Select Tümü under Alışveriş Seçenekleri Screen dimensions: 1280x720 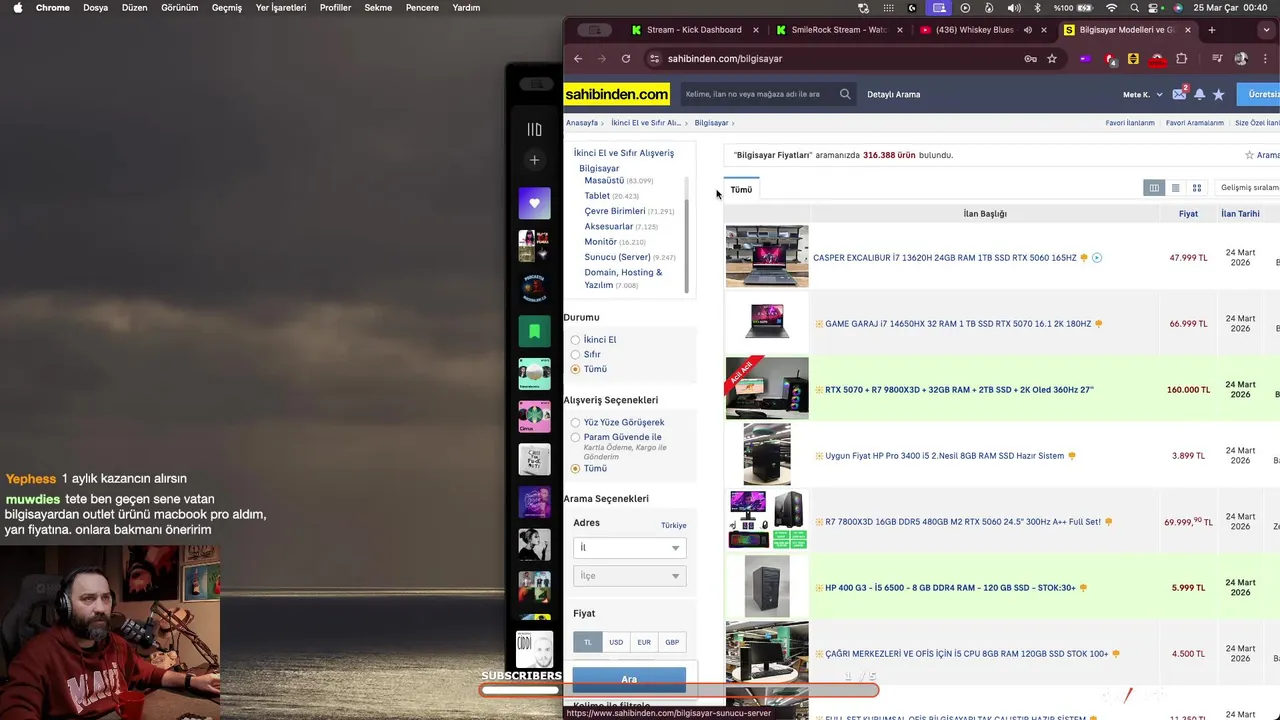pos(575,469)
